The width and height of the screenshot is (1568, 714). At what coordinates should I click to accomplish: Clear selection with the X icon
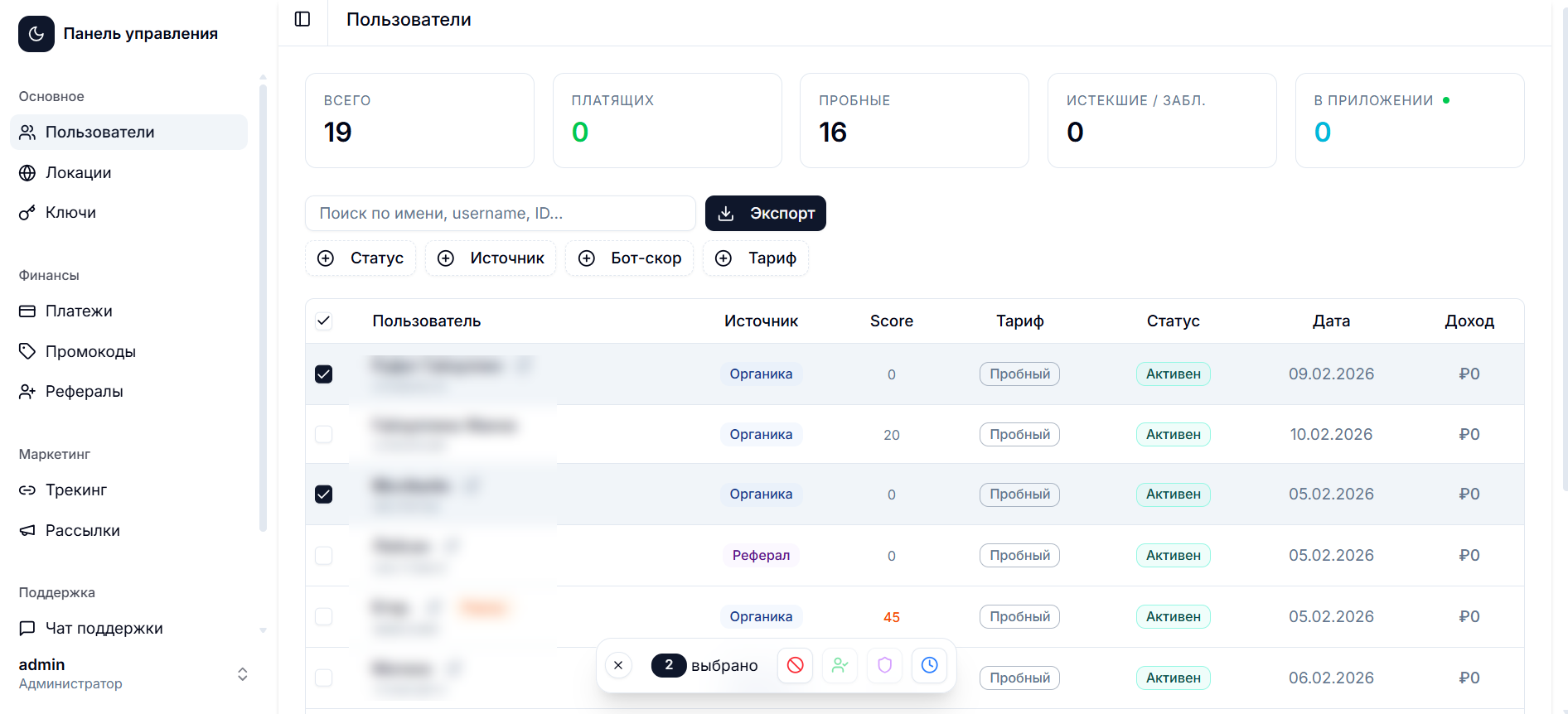click(x=618, y=665)
